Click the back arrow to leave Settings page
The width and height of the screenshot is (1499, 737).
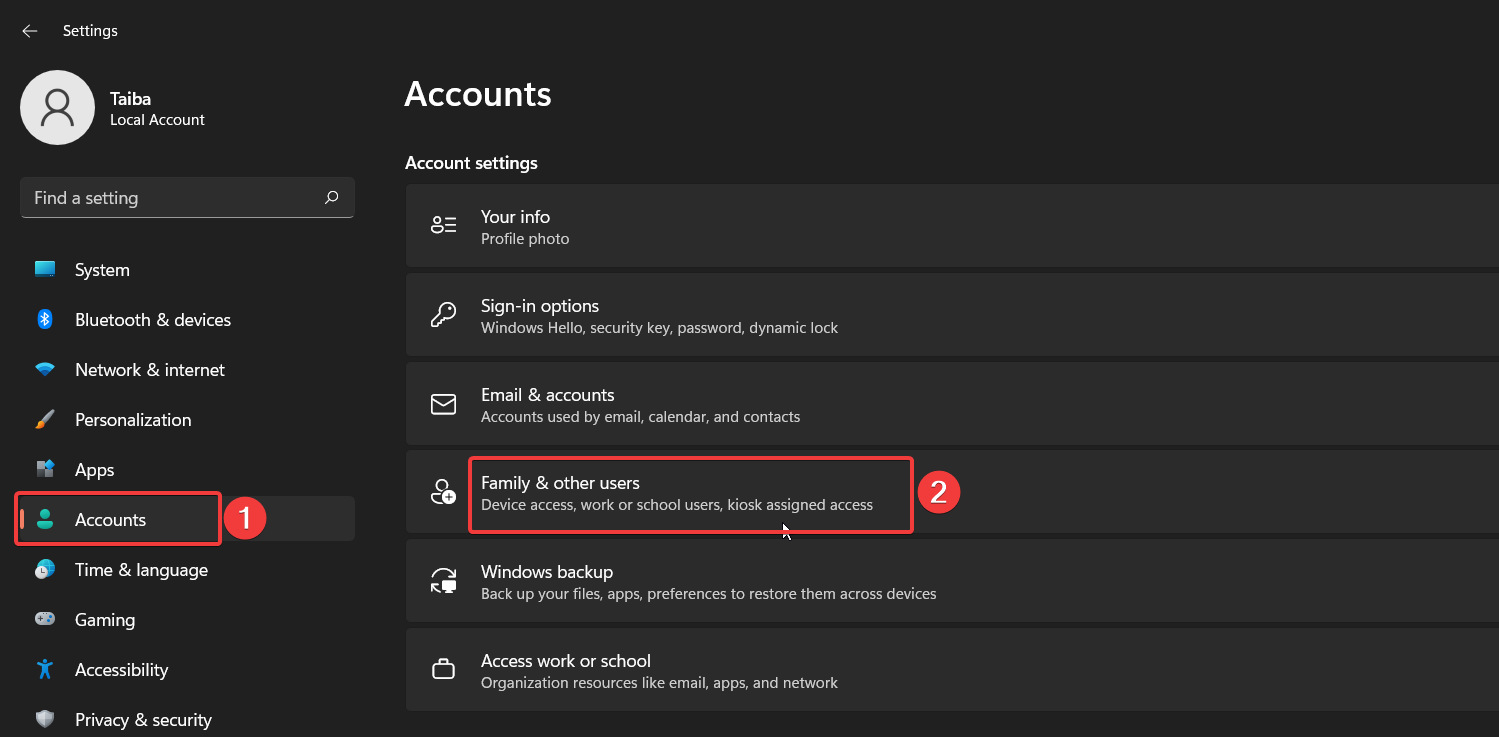pos(29,30)
